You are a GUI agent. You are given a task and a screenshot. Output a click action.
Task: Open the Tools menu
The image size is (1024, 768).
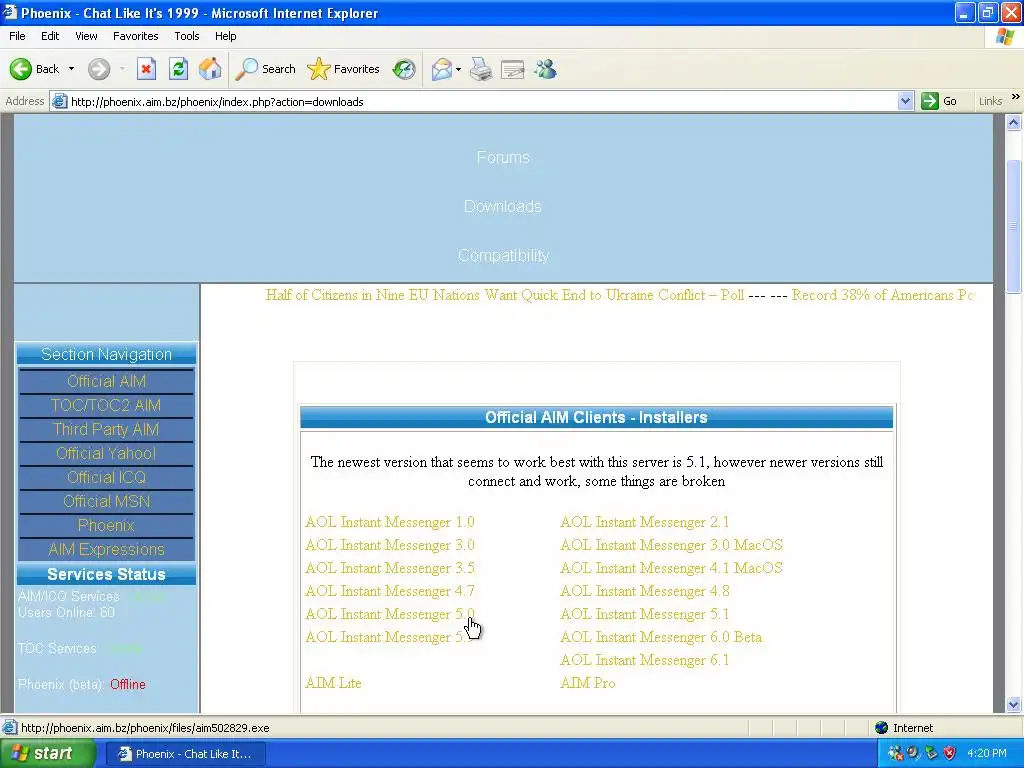pos(186,36)
